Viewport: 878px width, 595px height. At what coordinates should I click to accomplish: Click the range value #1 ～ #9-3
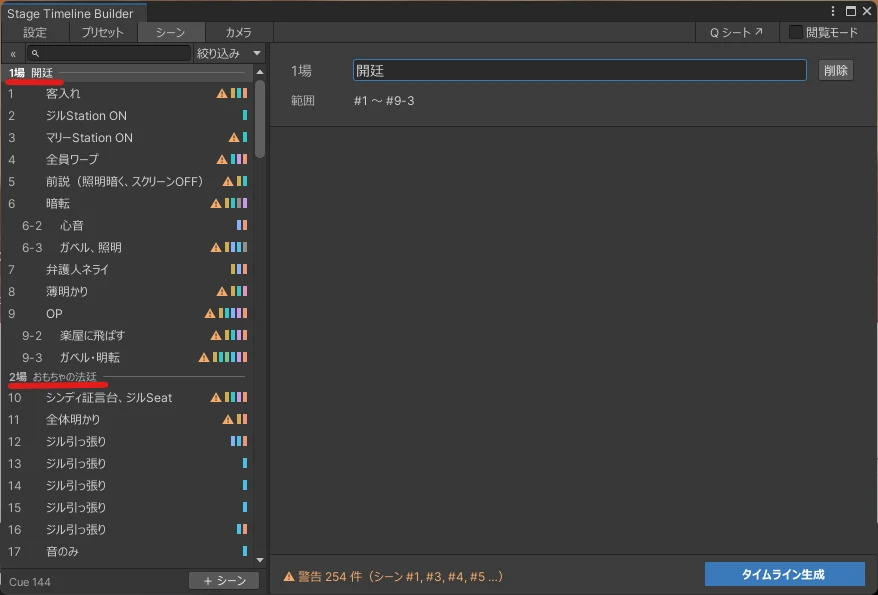(384, 101)
